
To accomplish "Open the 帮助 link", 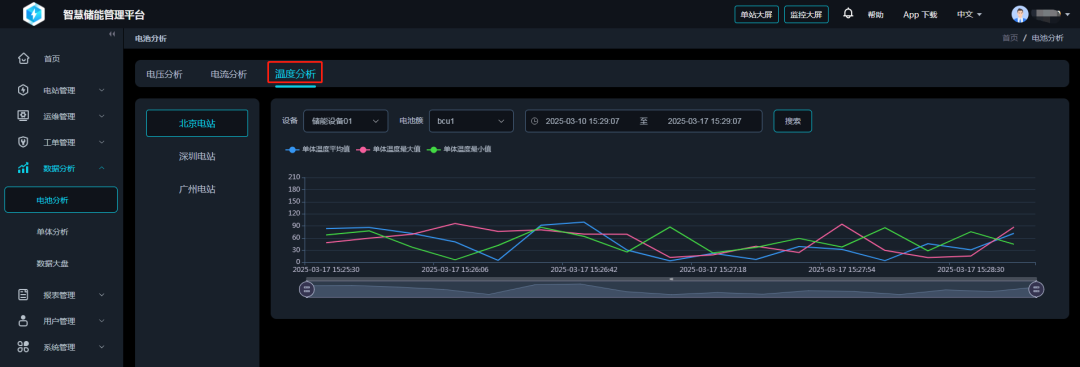I will point(875,14).
